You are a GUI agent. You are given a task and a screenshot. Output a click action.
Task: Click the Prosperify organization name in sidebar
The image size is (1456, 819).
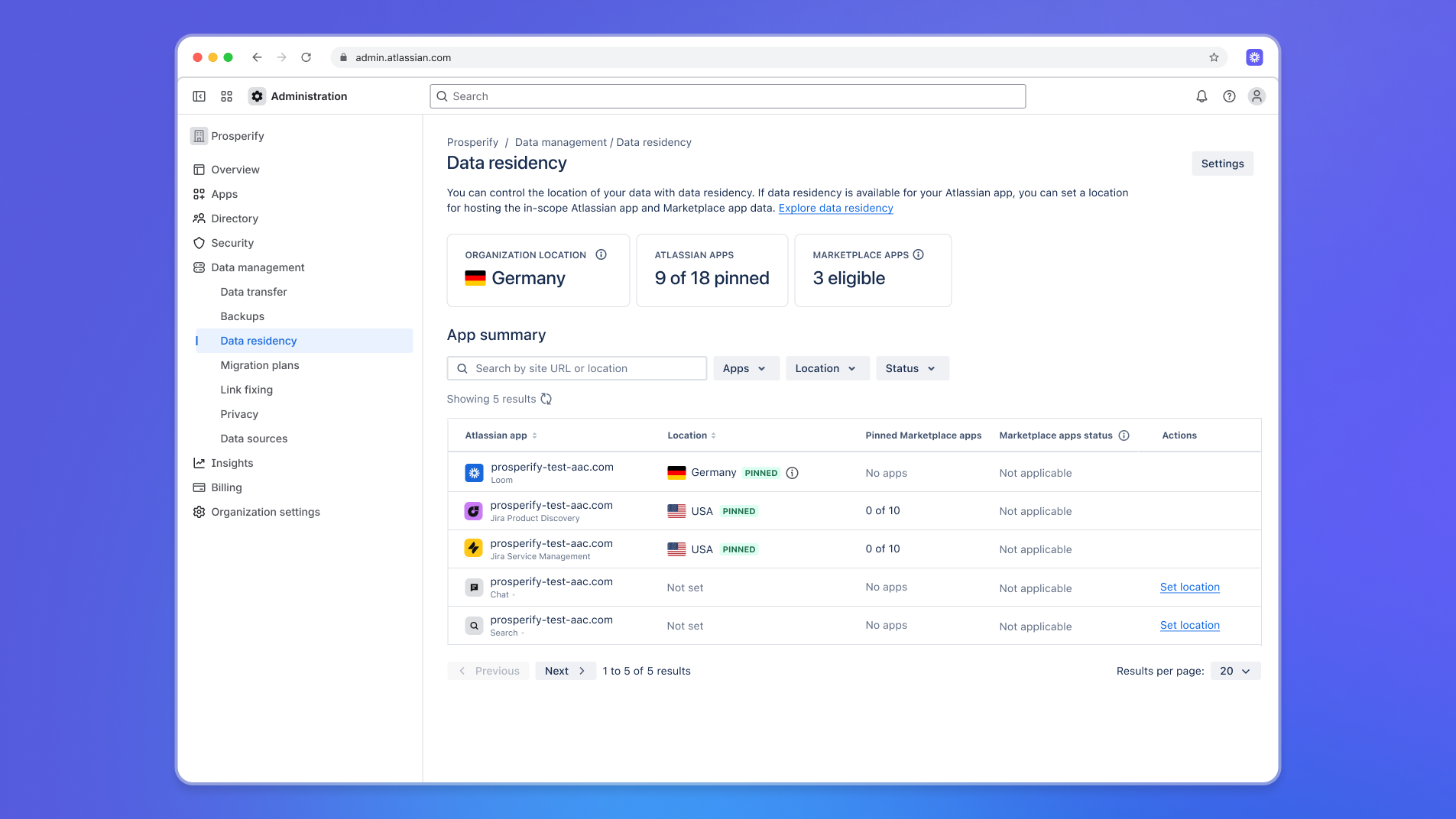[x=238, y=136]
